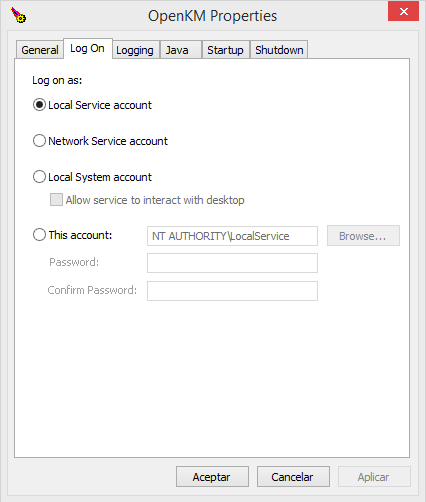
Task: Choose Network Service account radio button
Action: click(39, 141)
